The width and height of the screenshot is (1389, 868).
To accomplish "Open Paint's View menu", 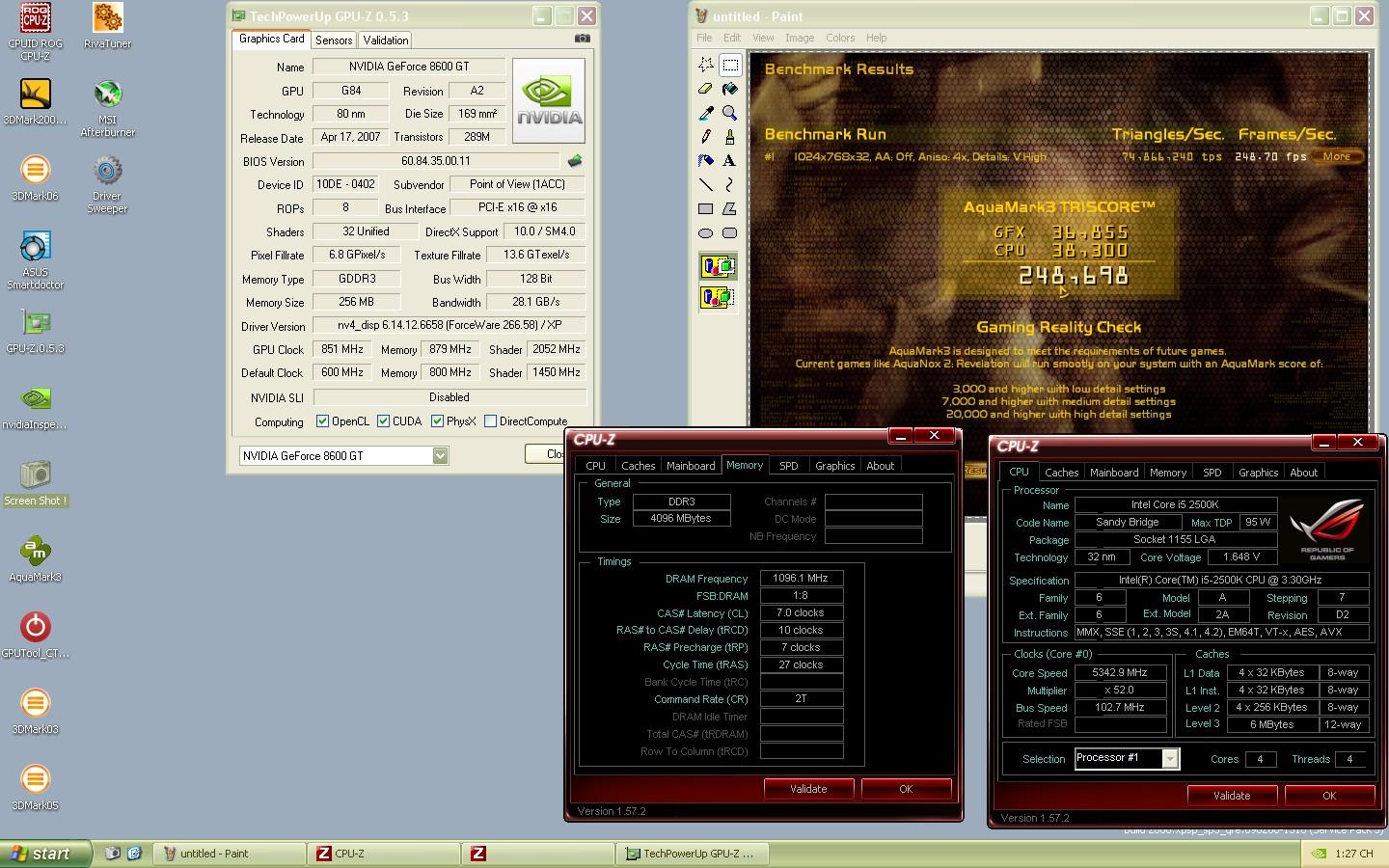I will click(763, 38).
